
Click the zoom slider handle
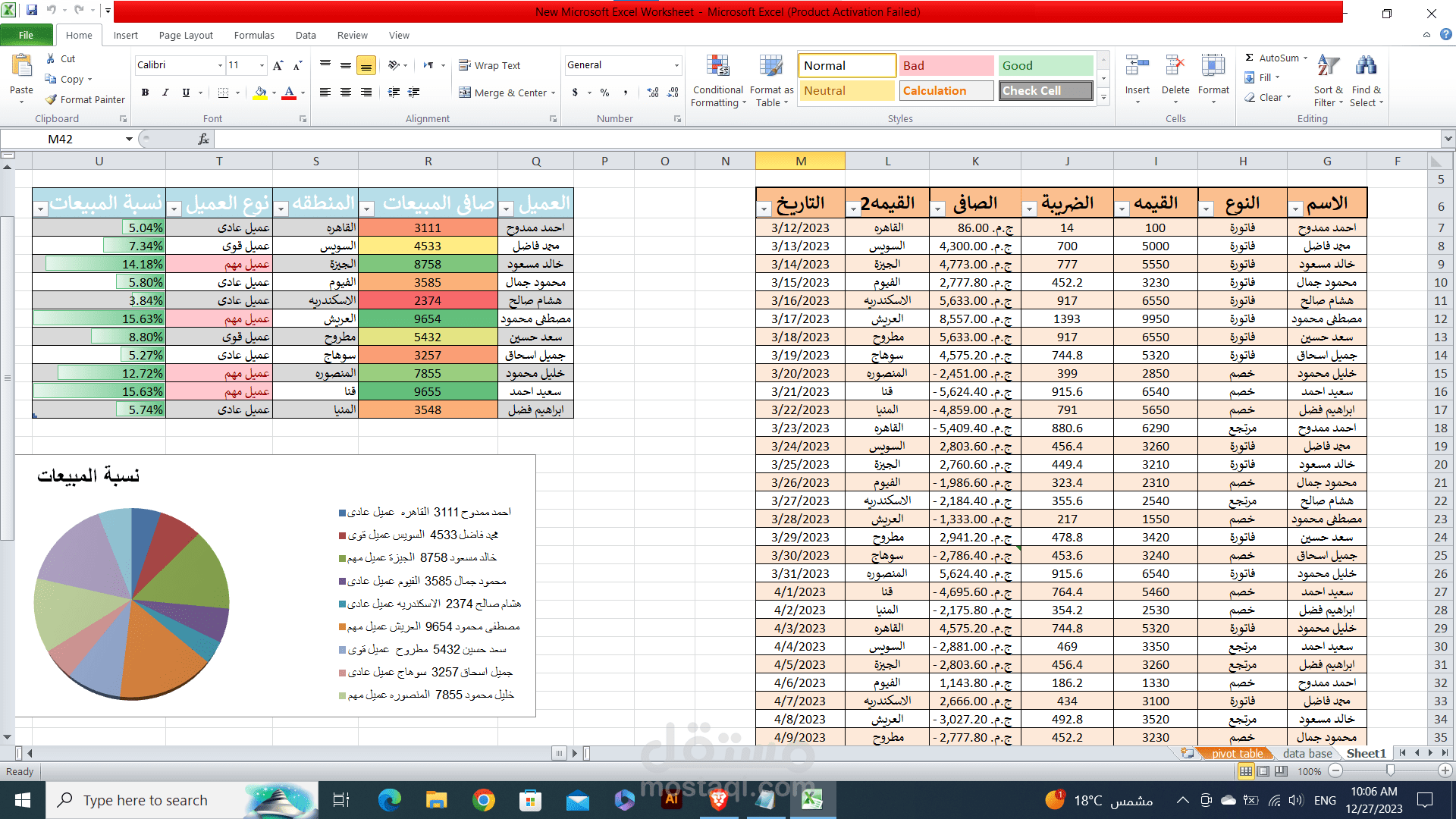[x=1390, y=770]
